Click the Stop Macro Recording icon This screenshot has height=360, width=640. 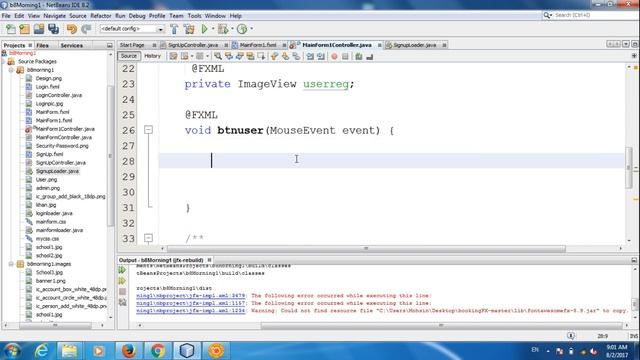[345, 56]
